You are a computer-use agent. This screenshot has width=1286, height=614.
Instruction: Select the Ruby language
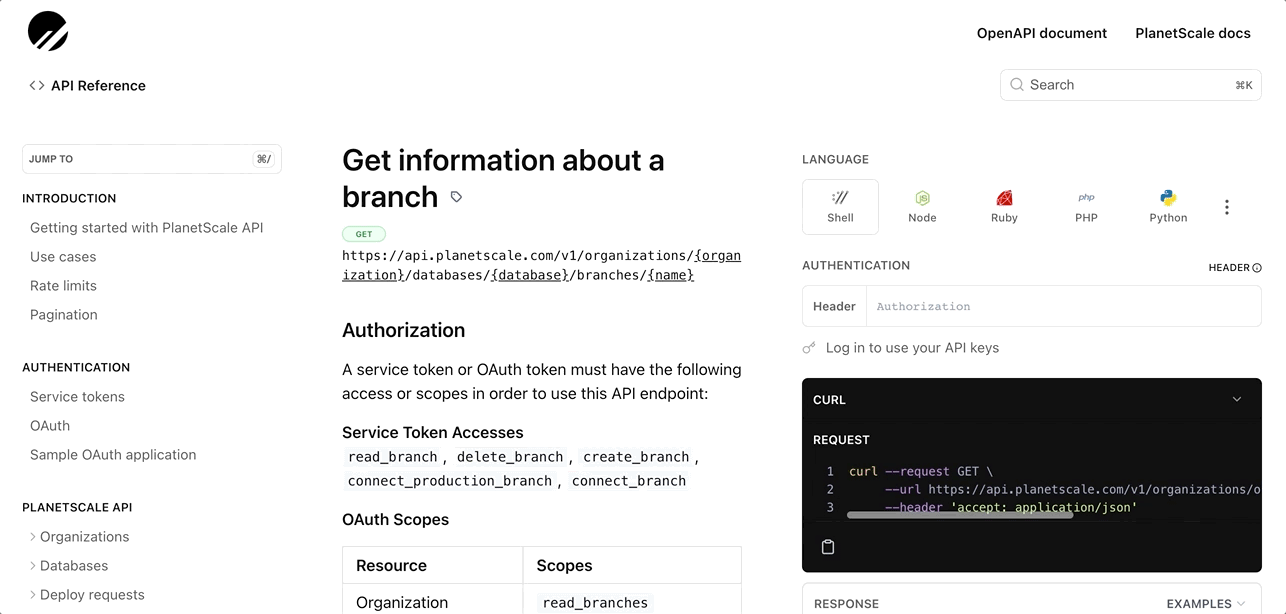click(1004, 207)
